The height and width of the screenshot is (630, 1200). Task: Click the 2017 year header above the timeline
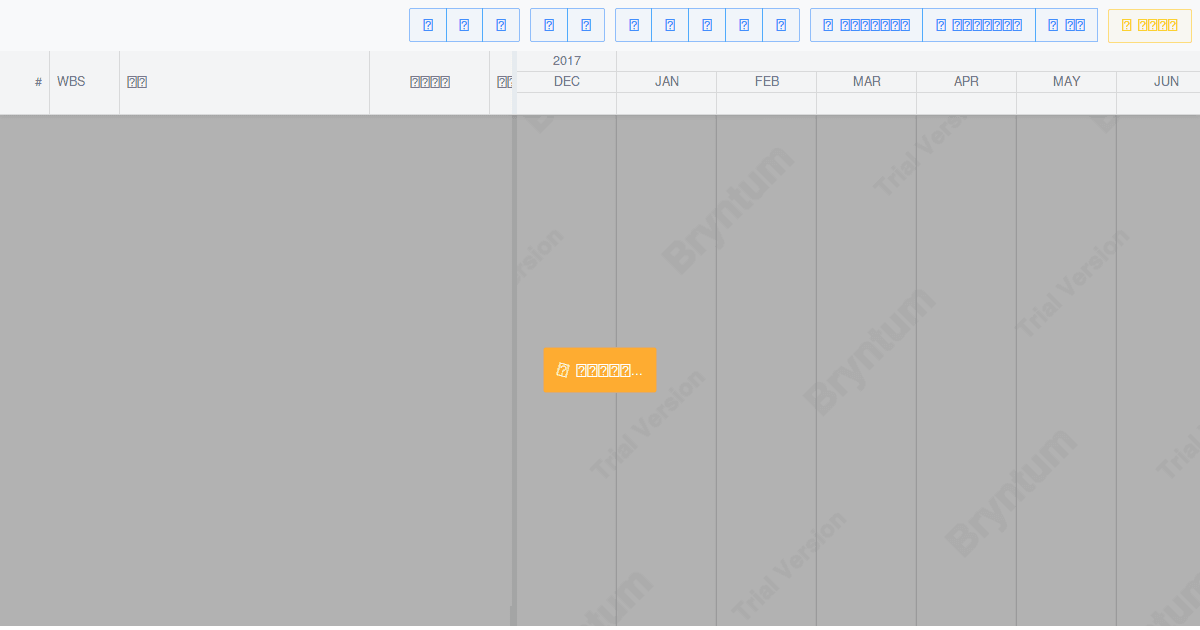point(567,60)
